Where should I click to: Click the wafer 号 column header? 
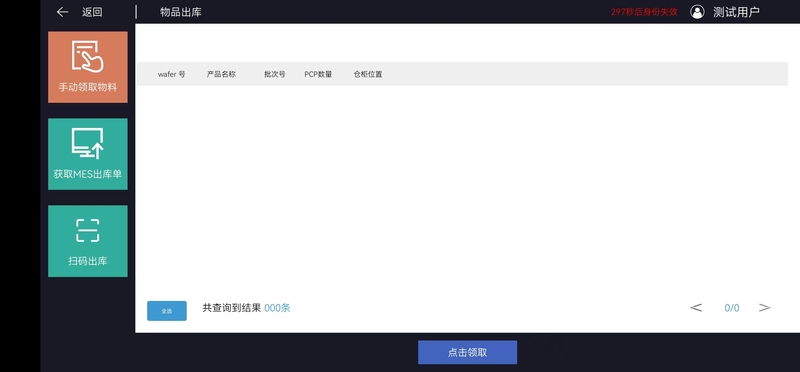click(x=171, y=74)
